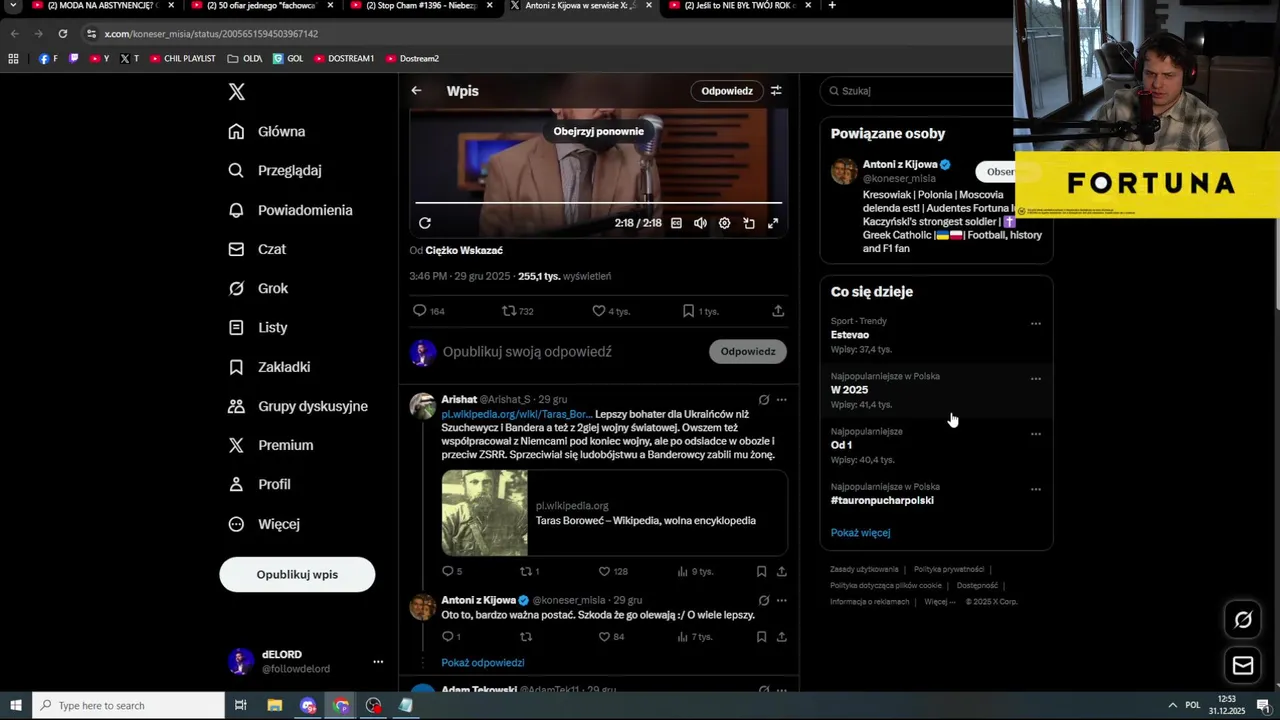This screenshot has height=720, width=1280.
Task: Repost Arishat's reply with 1 repost
Action: [x=529, y=572]
